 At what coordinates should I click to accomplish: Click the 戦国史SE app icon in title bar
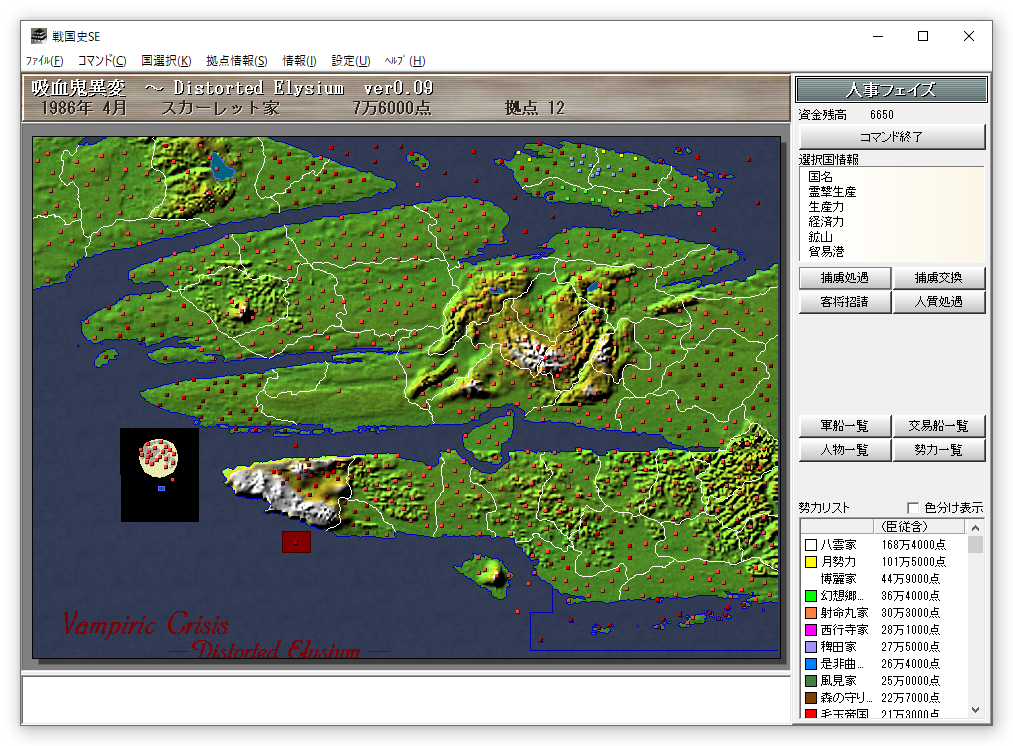tap(38, 37)
